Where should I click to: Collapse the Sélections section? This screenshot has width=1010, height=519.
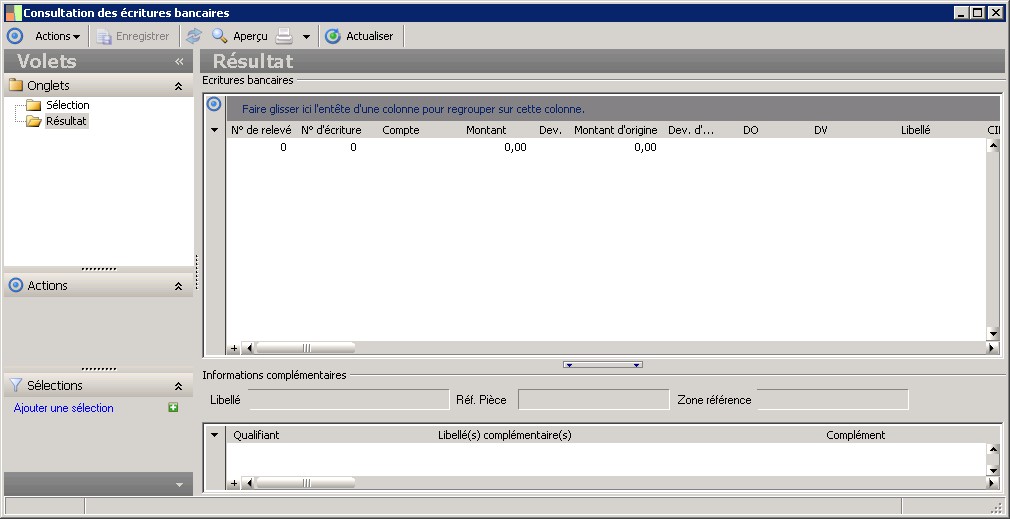pos(178,386)
